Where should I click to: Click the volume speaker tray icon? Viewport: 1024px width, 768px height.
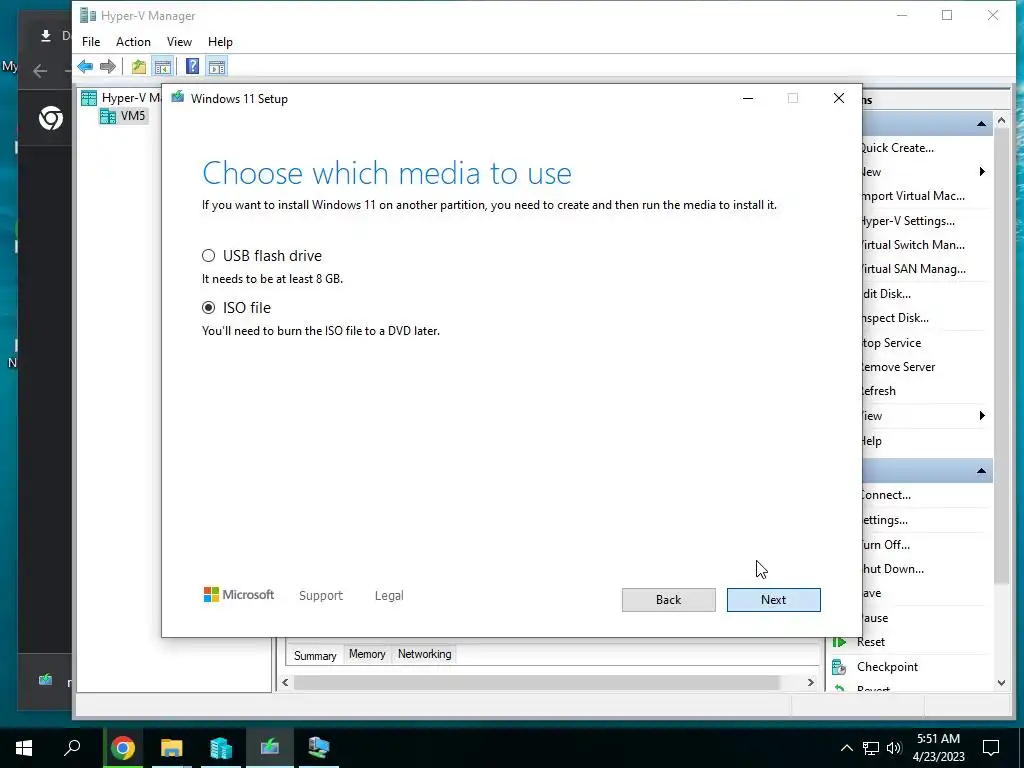click(x=894, y=748)
